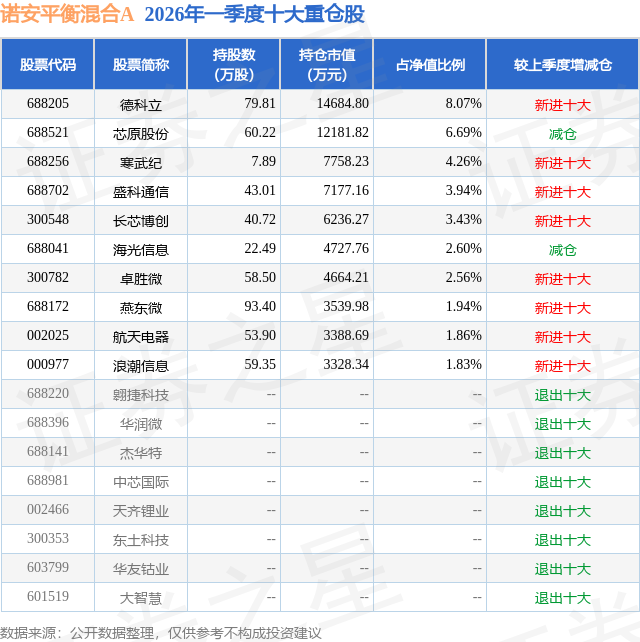Click shares value 7.89

pos(263,161)
